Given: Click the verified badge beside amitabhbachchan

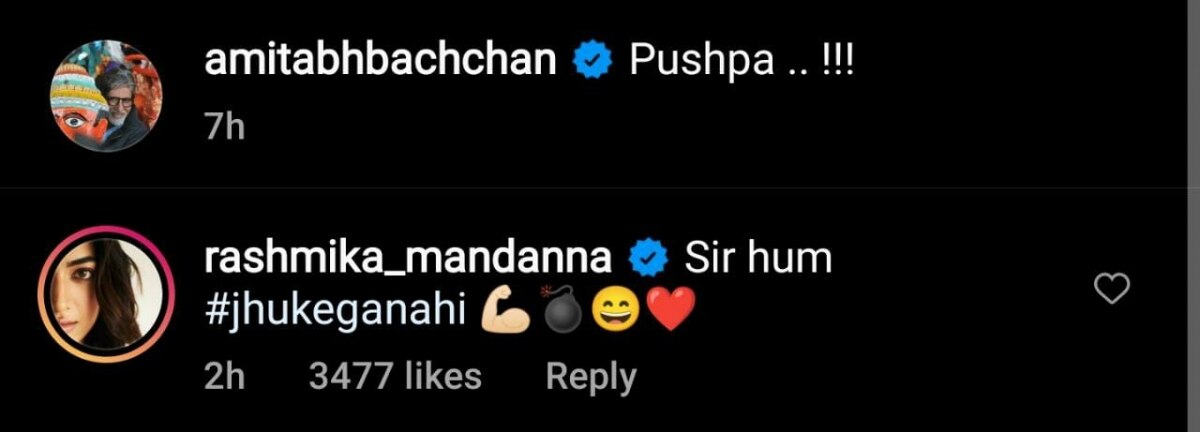Looking at the screenshot, I should point(592,63).
